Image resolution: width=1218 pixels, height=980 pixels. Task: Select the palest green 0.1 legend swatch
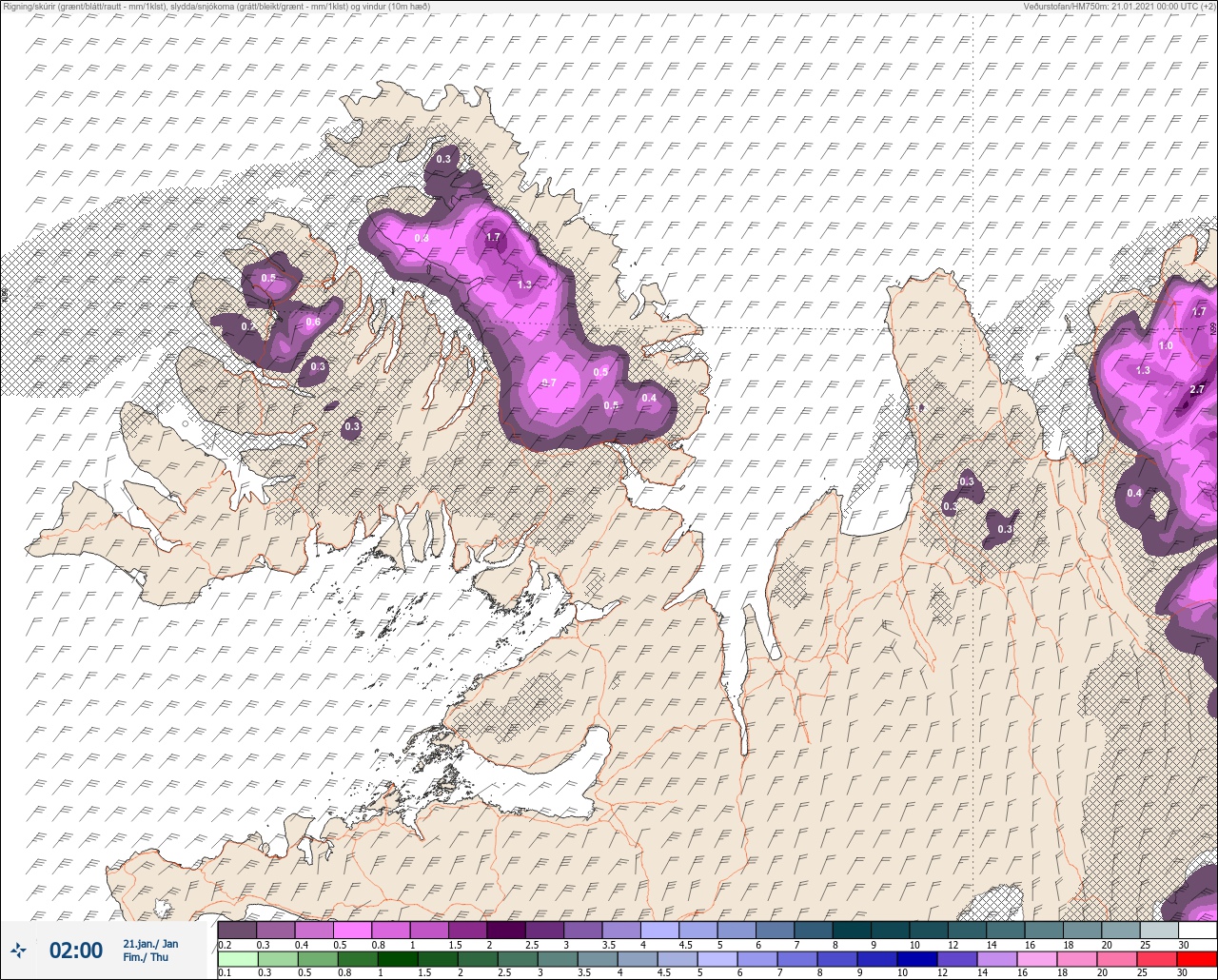point(237,958)
